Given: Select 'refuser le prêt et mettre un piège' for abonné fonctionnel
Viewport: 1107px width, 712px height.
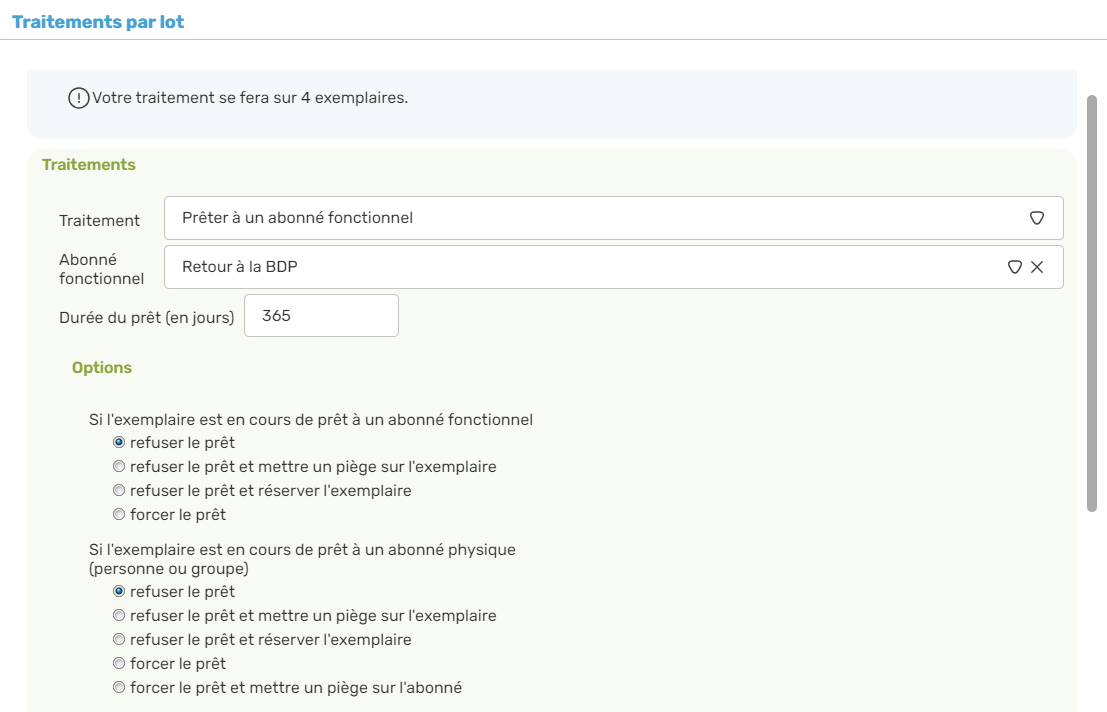Looking at the screenshot, I should tap(119, 466).
